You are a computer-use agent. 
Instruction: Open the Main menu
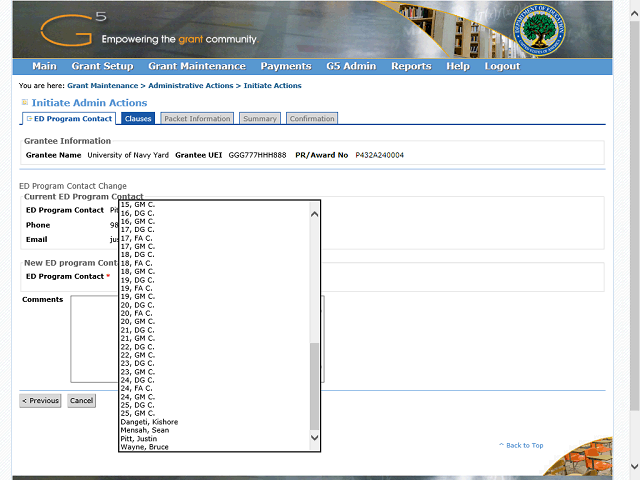44,66
